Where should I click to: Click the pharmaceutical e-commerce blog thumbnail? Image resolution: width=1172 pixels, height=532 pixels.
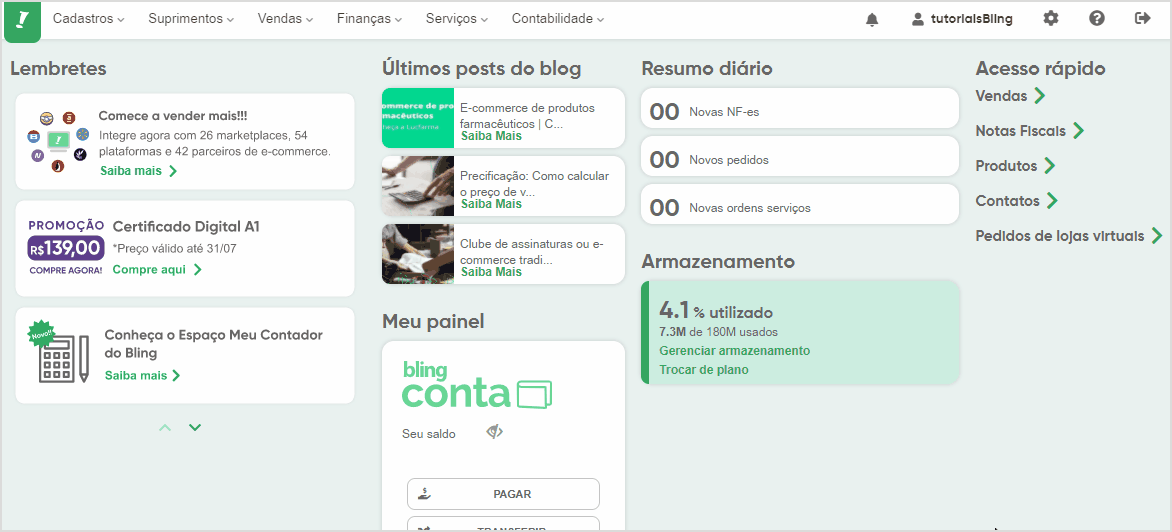pyautogui.click(x=418, y=118)
